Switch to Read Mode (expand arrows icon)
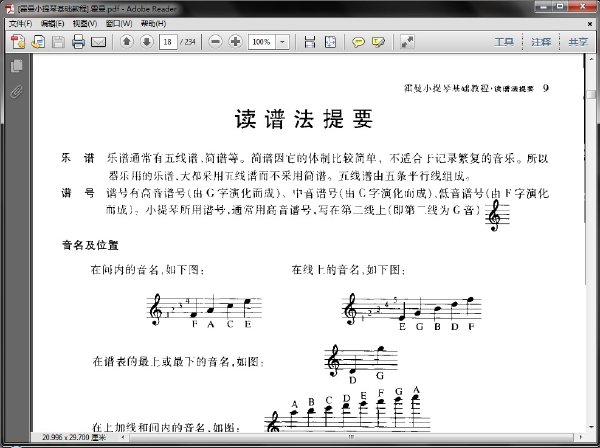Viewport: 600px width, 448px height. 407,42
